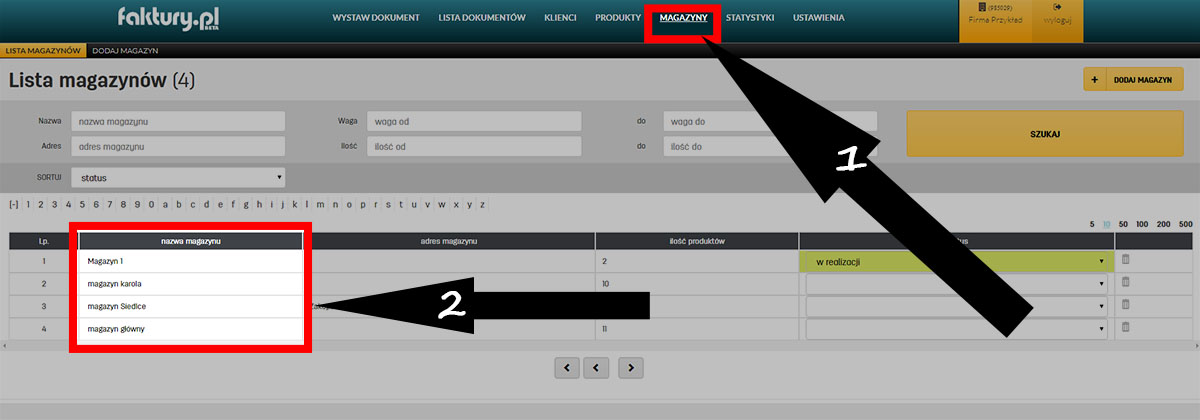Focus the nazwa magazynu search field
Screen dimensions: 1200x420
(x=178, y=121)
